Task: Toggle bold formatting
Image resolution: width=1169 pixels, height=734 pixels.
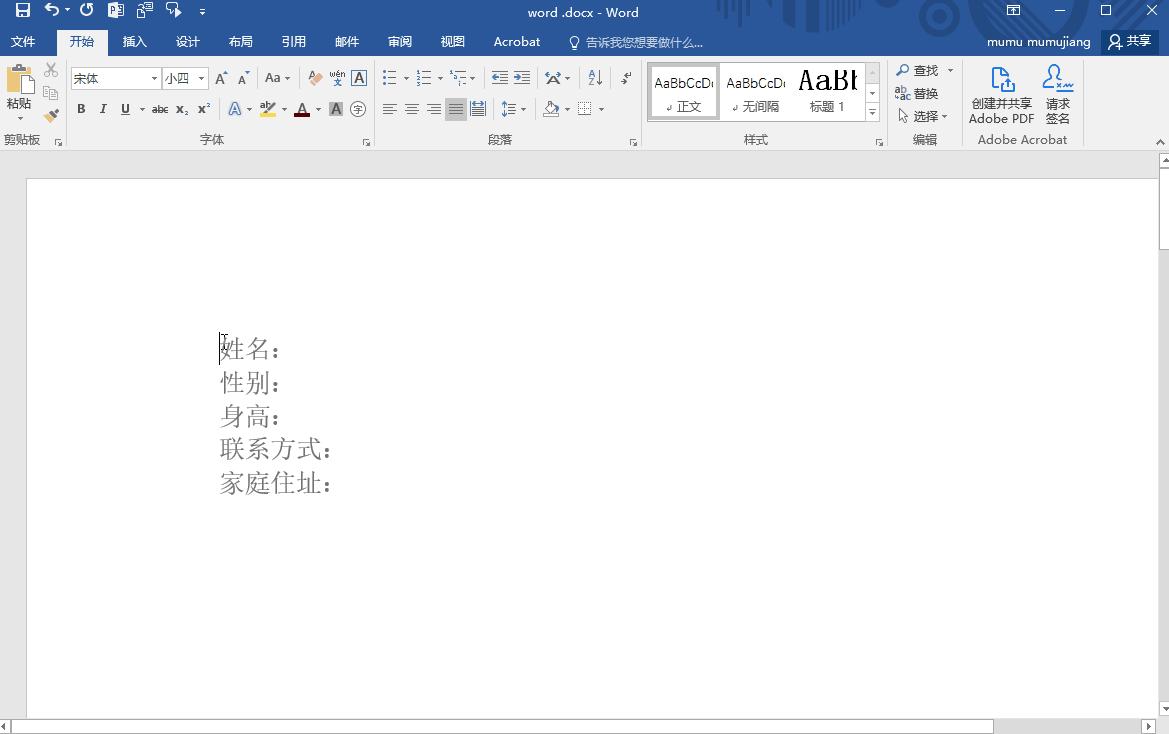Action: pyautogui.click(x=81, y=109)
